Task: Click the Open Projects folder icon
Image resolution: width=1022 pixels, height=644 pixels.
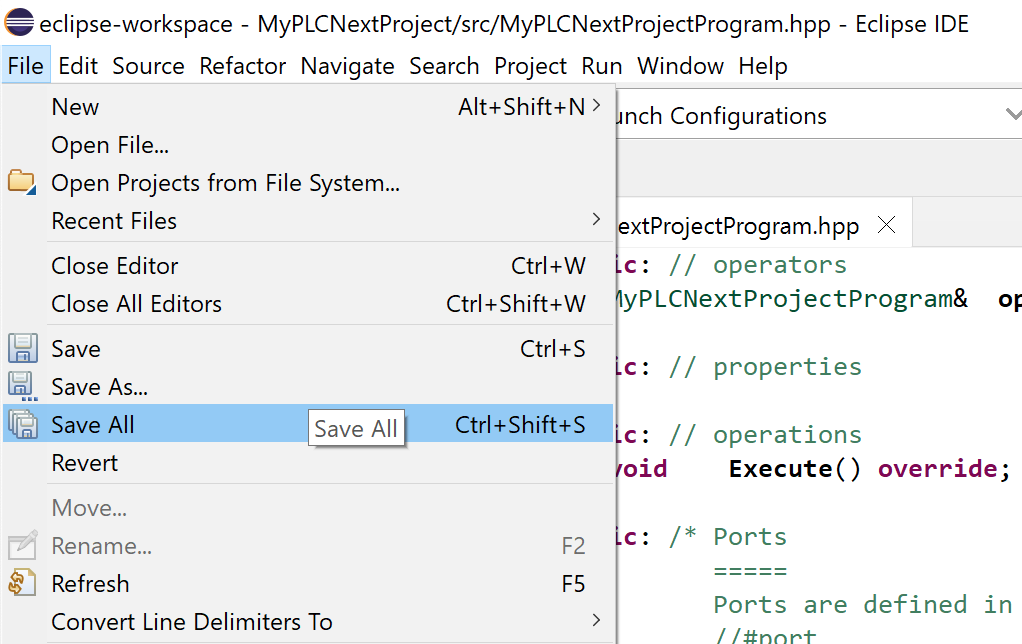Action: (x=22, y=183)
